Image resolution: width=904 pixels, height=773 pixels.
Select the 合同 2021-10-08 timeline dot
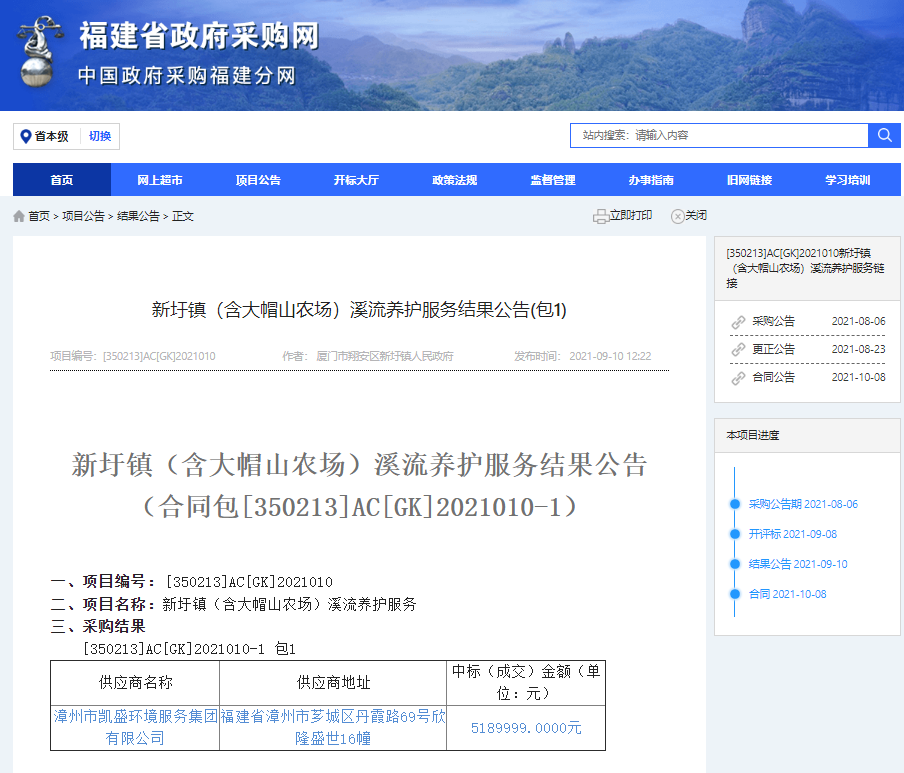734,594
